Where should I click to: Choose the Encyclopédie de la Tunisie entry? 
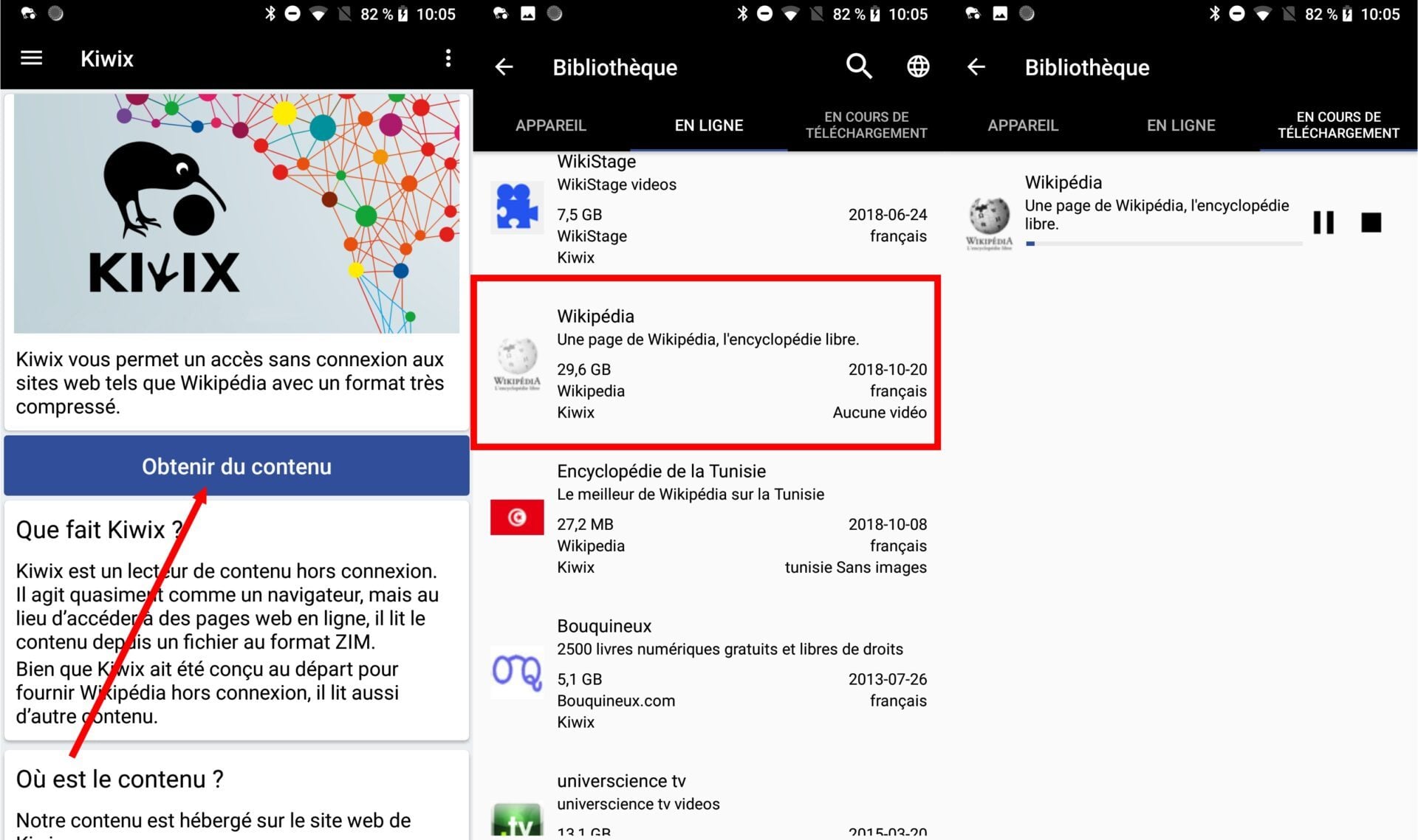(x=705, y=518)
